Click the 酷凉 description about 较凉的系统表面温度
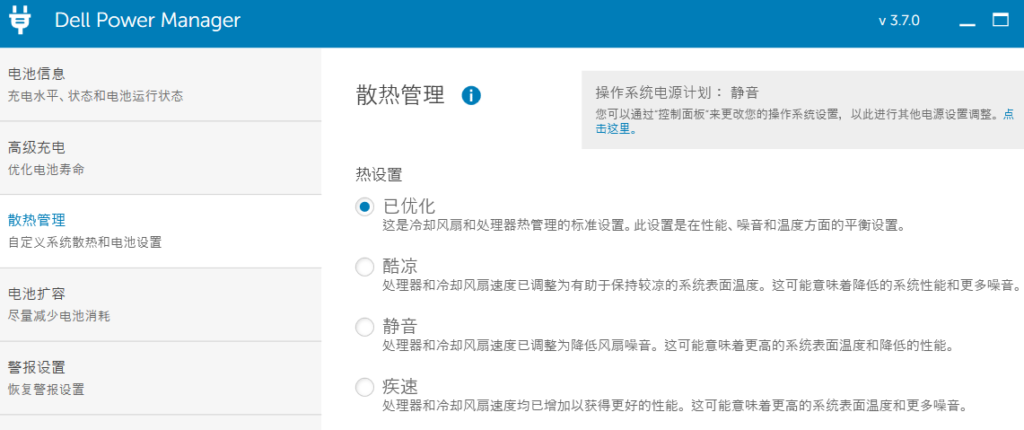1024x430 pixels. pos(701,286)
